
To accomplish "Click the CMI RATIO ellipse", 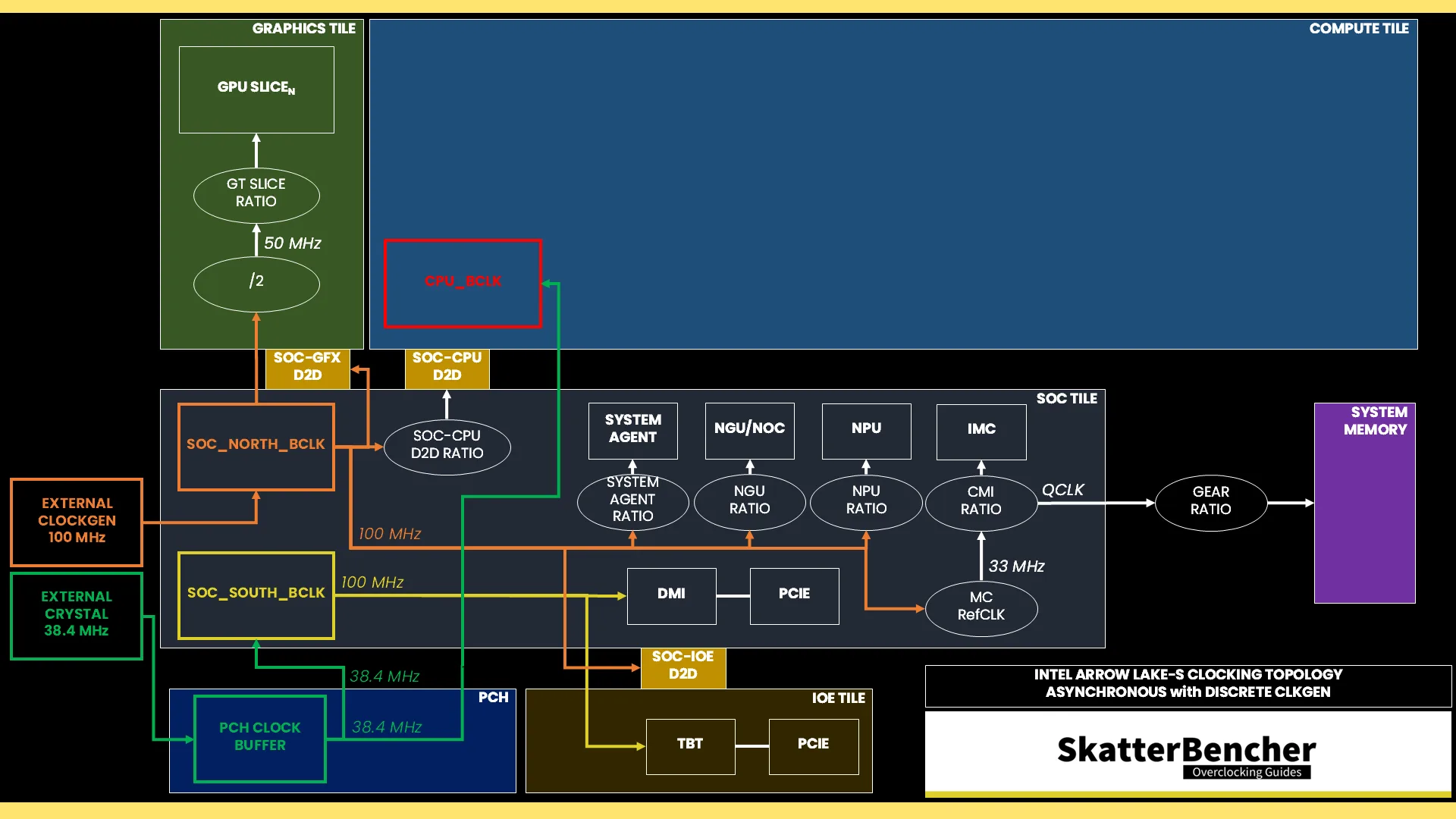I will pyautogui.click(x=981, y=502).
